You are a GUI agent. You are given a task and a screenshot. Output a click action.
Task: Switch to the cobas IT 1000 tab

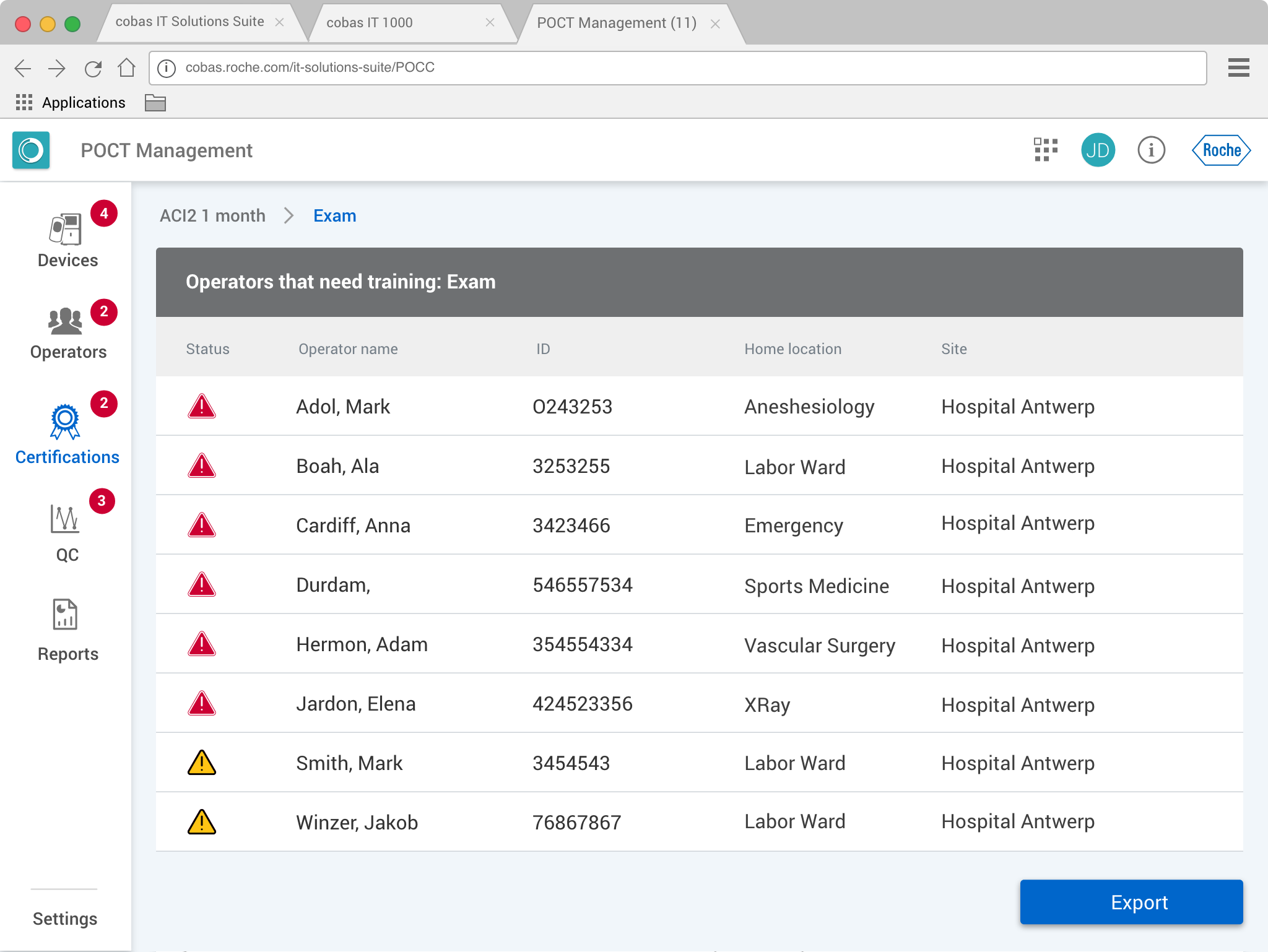click(370, 23)
